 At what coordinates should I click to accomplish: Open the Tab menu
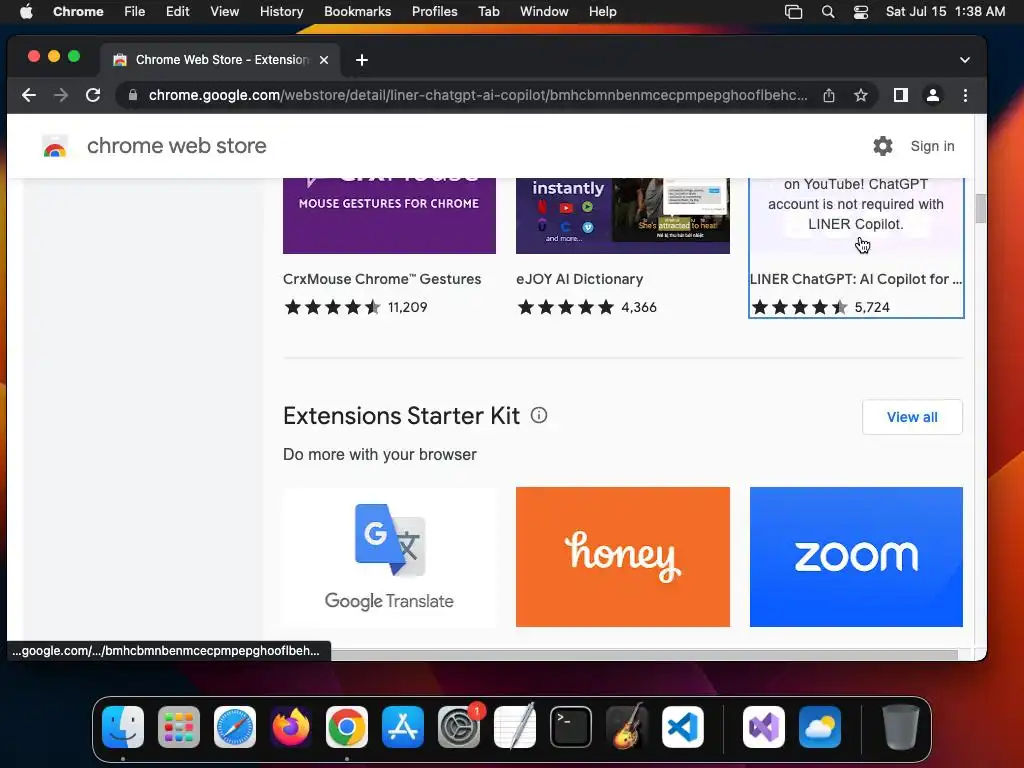(x=488, y=12)
